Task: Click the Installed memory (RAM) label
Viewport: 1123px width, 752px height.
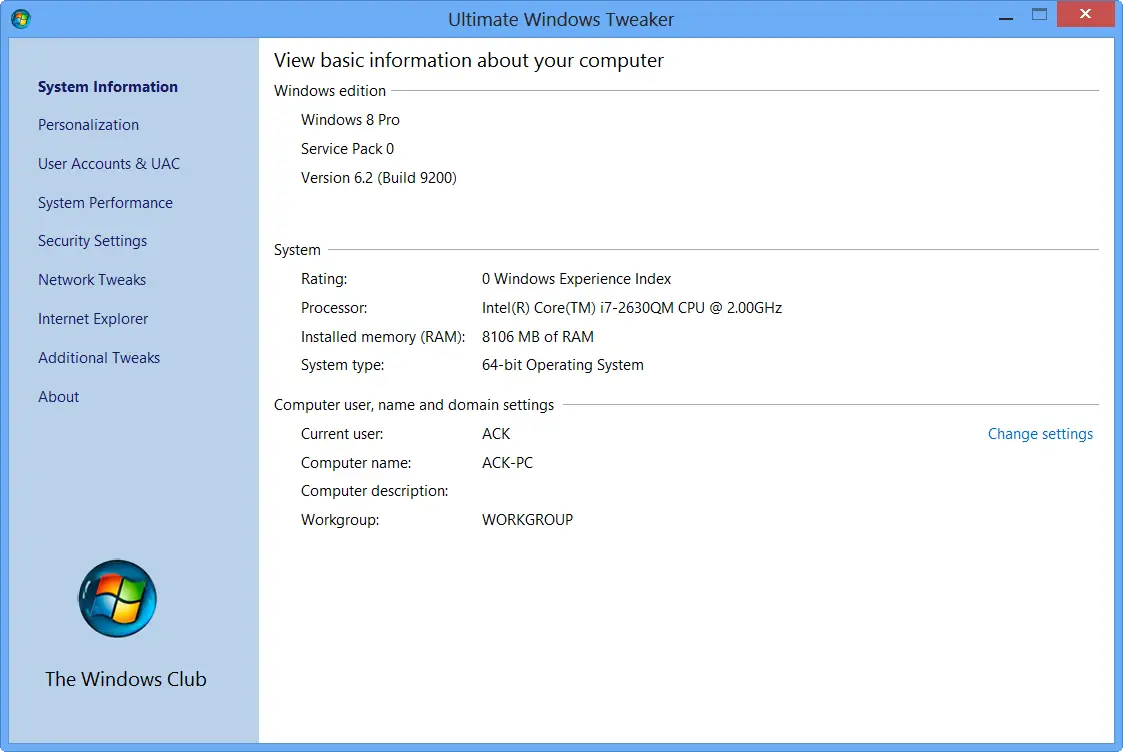Action: tap(383, 337)
